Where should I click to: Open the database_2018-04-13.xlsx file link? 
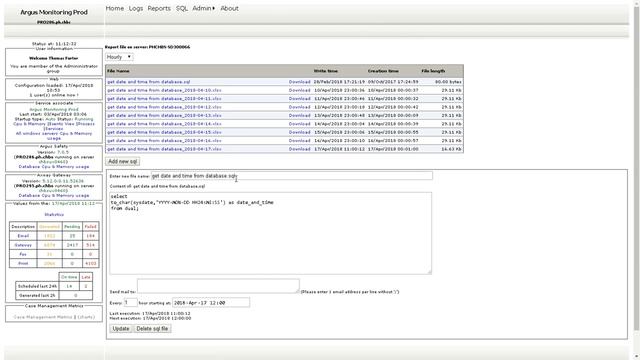pyautogui.click(x=164, y=116)
